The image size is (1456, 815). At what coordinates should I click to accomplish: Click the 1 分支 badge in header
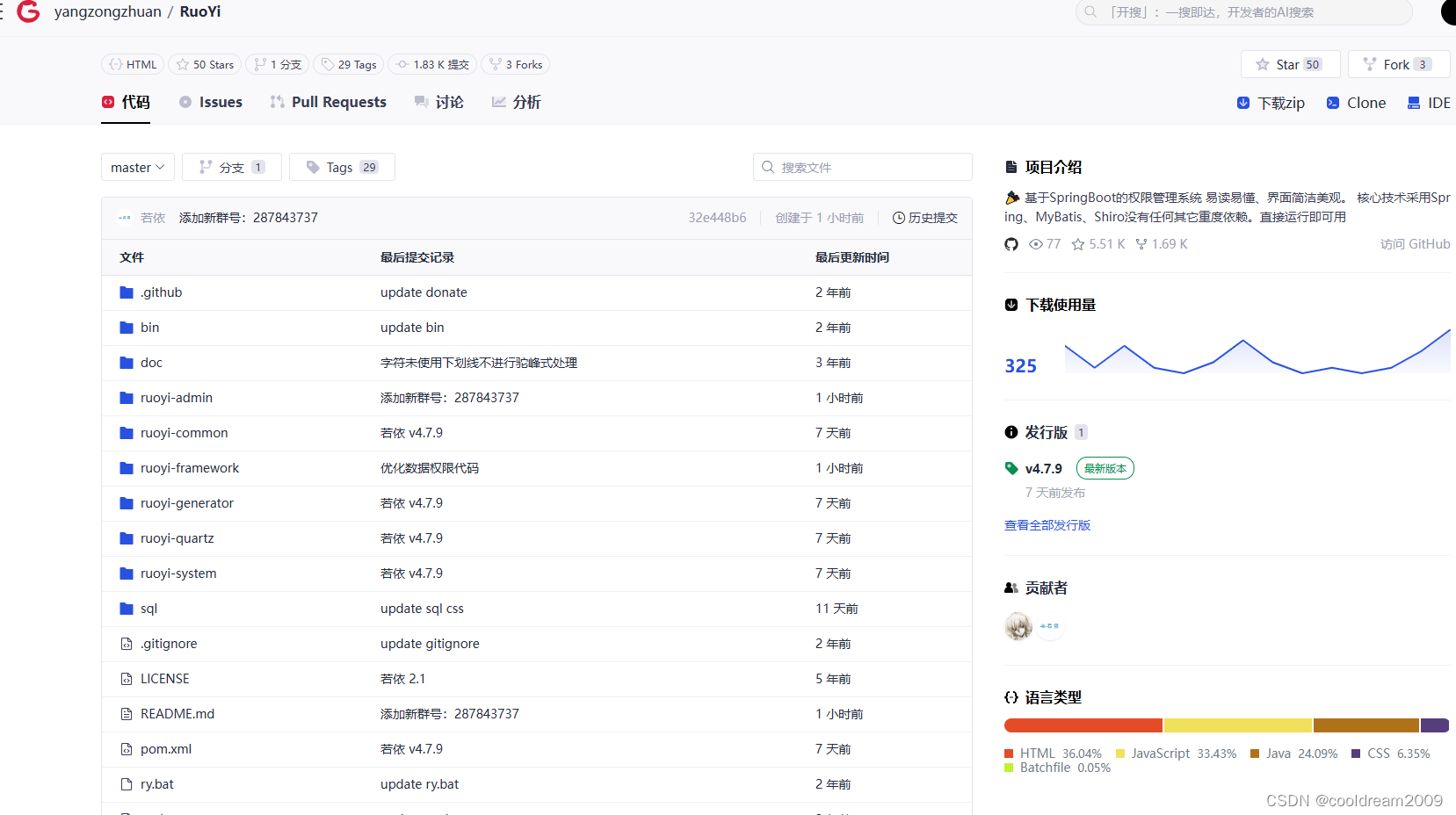pos(278,64)
